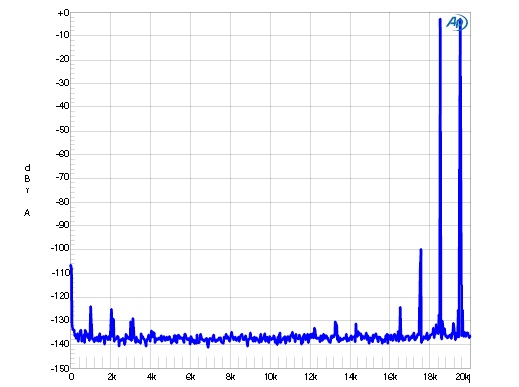The width and height of the screenshot is (519, 387).
Task: Click the -80 y-axis label
Action: pos(62,201)
